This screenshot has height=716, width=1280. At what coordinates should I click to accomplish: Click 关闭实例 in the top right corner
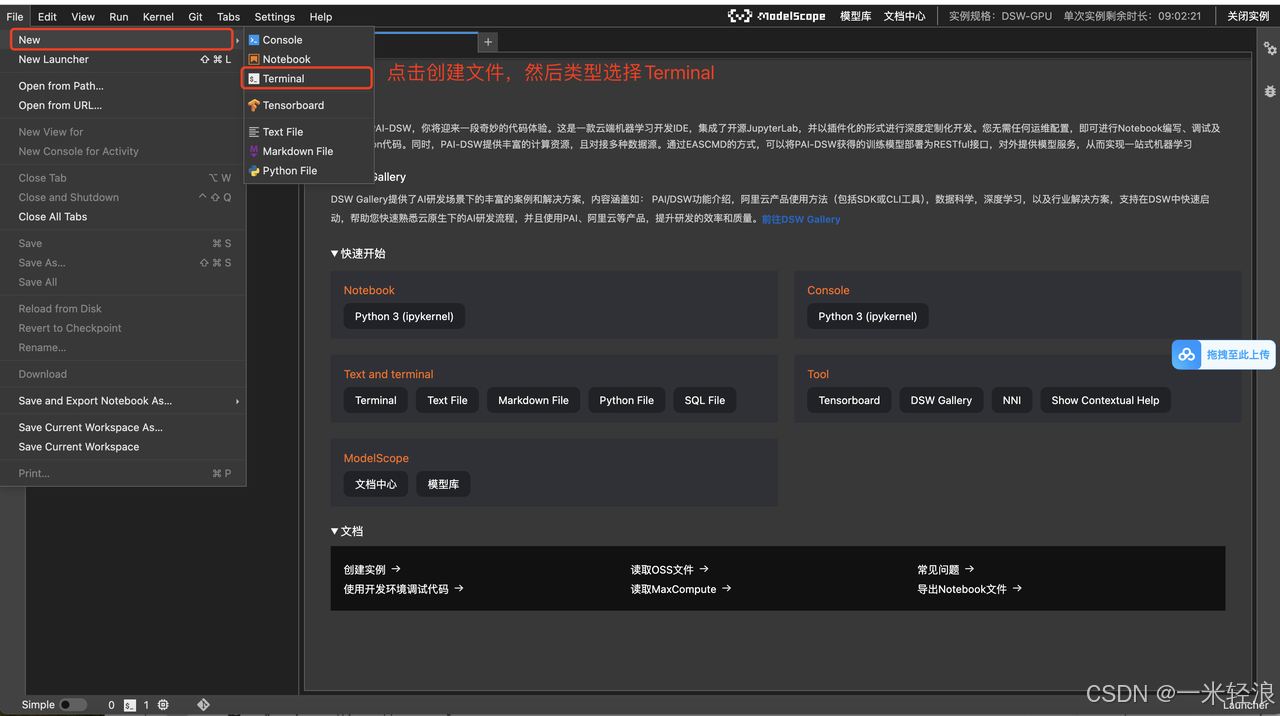[x=1247, y=16]
